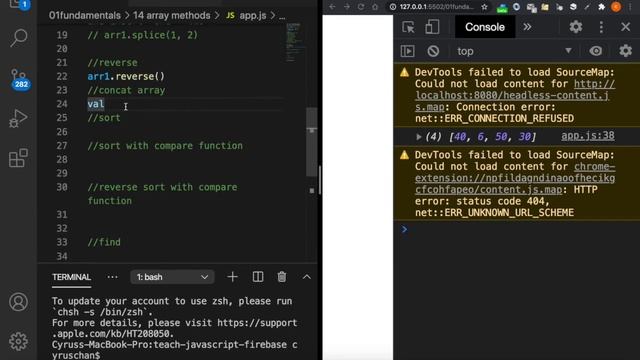Show more DevTools tabs chevron
640x360 pixels.
(x=527, y=27)
